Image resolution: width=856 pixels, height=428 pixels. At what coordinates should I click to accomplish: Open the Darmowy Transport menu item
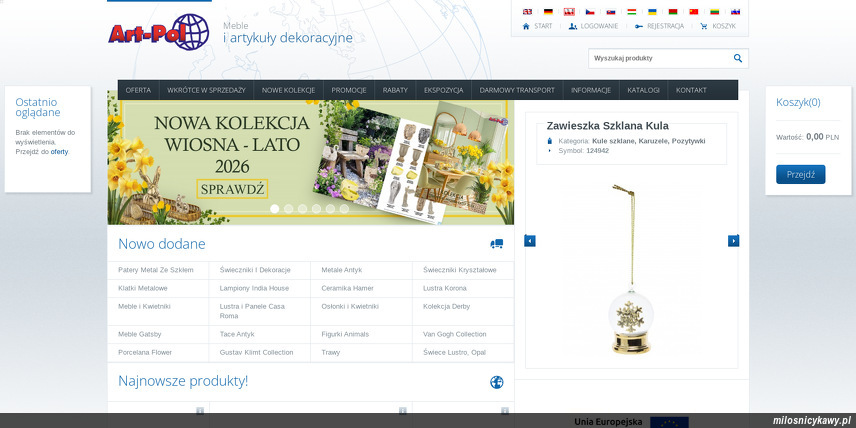pos(517,90)
